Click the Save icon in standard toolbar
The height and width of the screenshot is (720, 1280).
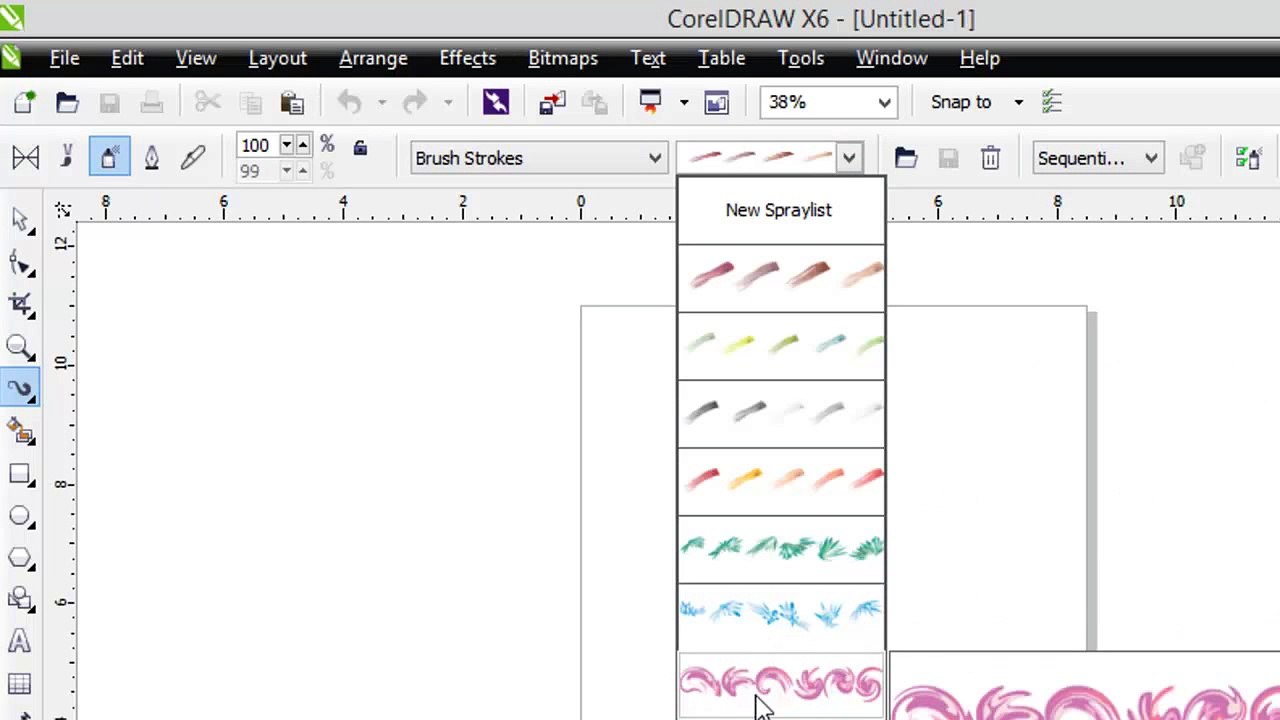click(109, 102)
